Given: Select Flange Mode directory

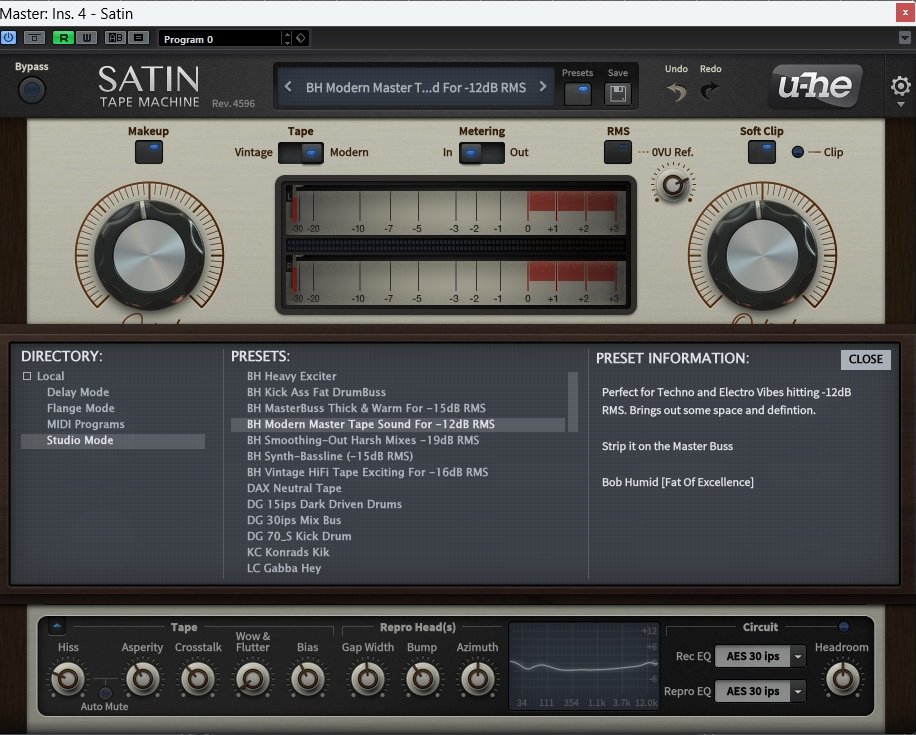Looking at the screenshot, I should pos(81,408).
